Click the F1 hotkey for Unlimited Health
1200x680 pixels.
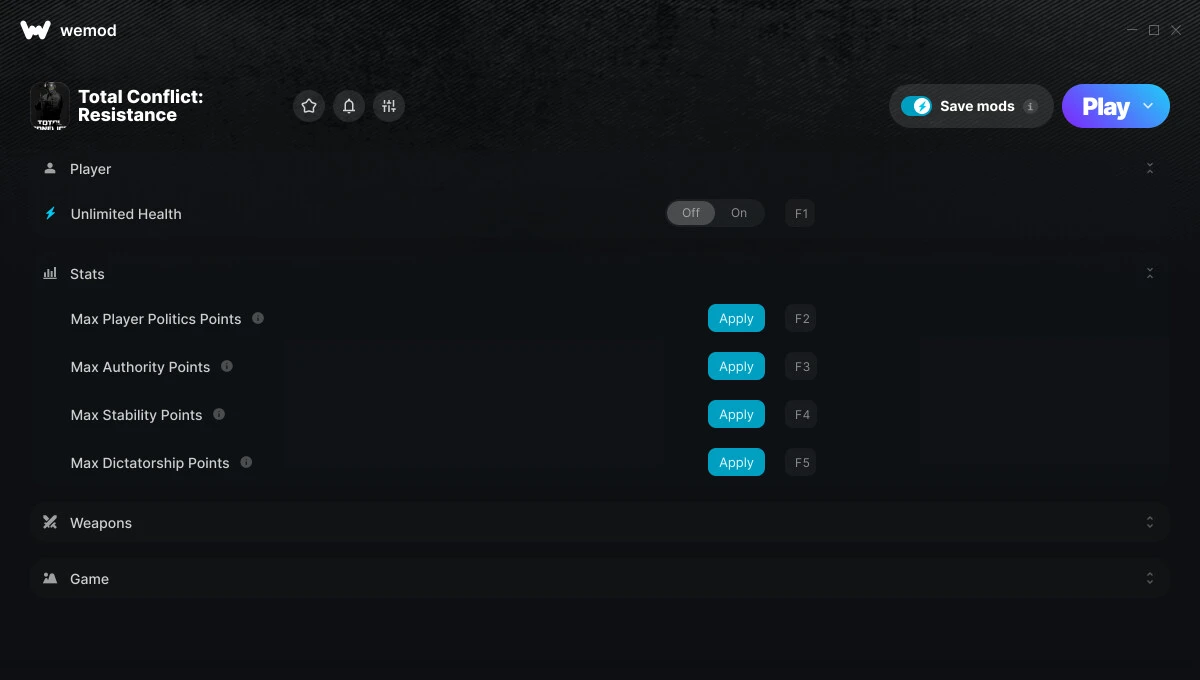point(801,213)
